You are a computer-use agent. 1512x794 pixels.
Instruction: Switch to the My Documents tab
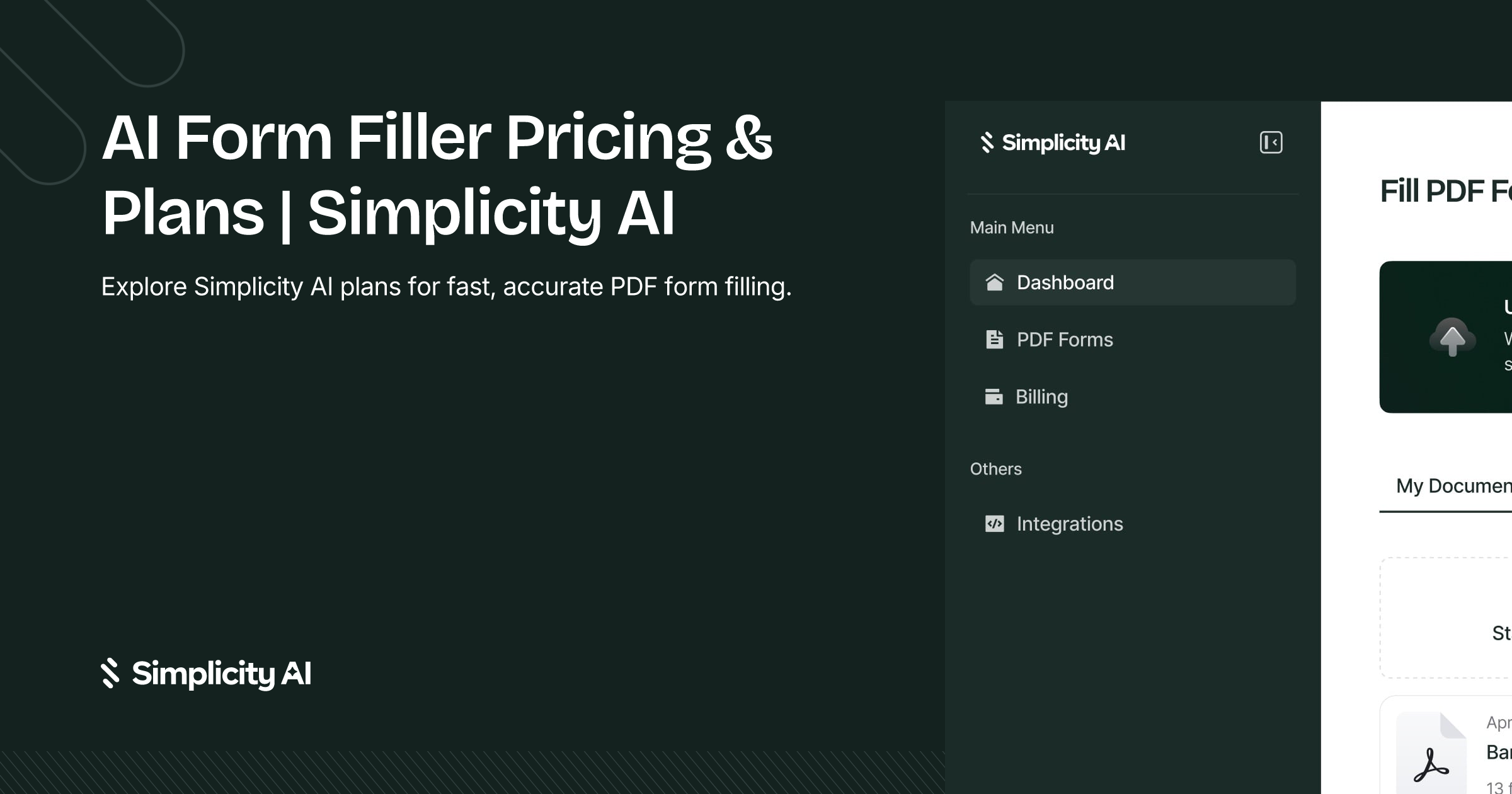[x=1453, y=486]
